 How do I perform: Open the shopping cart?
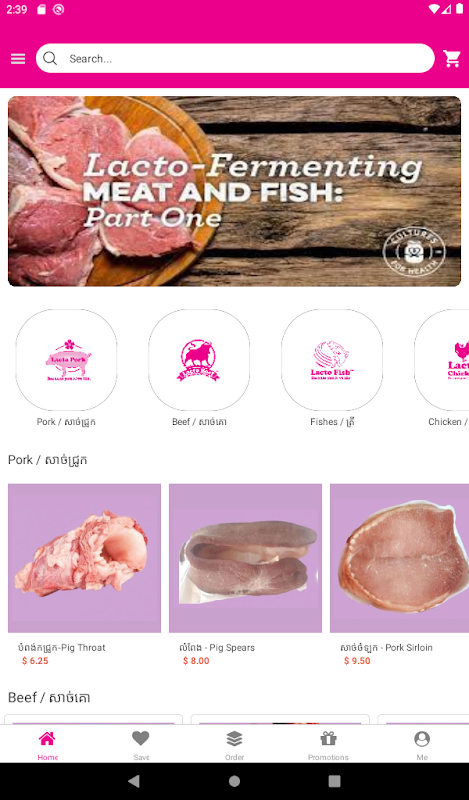[x=452, y=59]
